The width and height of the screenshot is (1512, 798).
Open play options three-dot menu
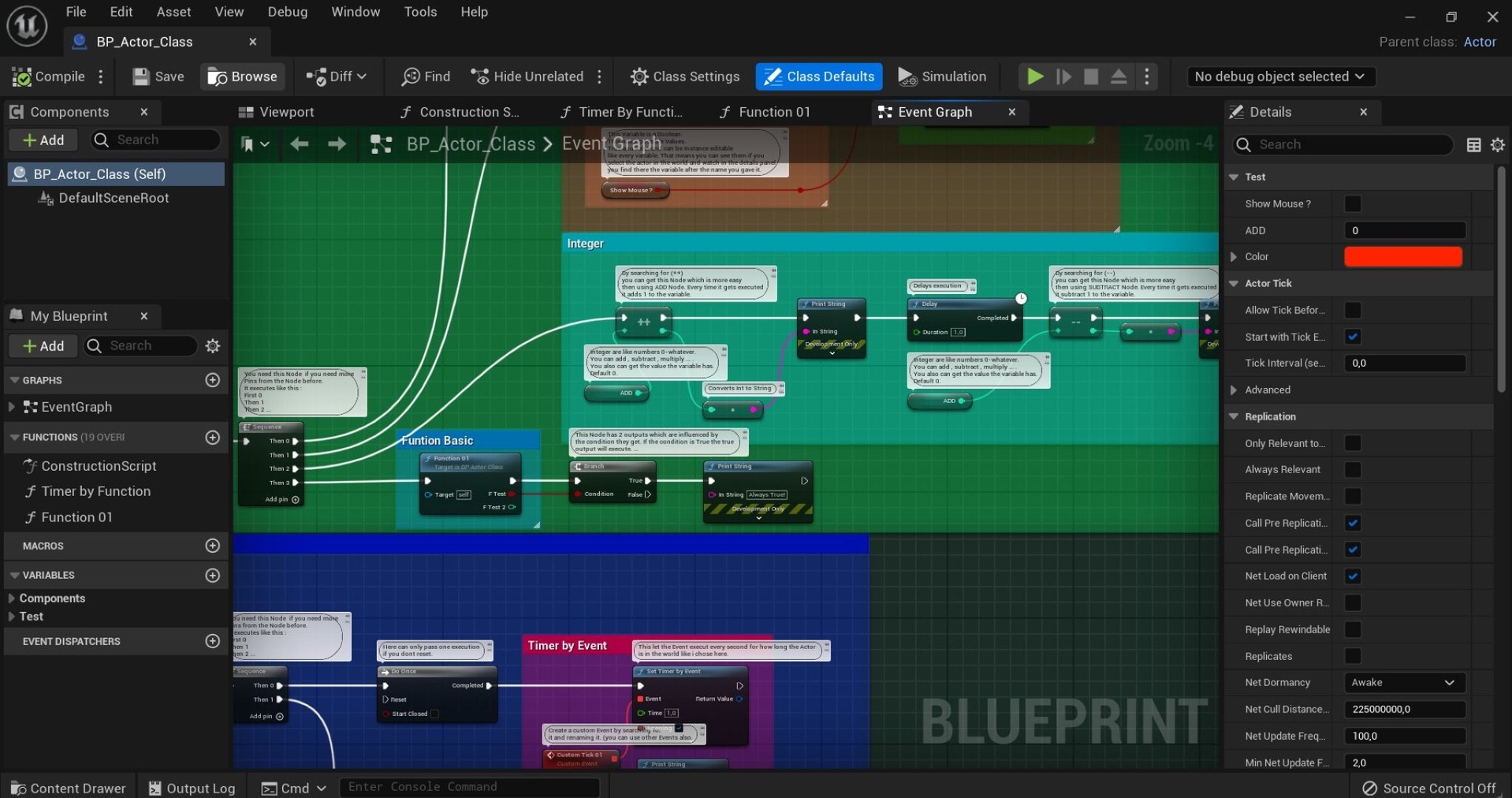pyautogui.click(x=1147, y=76)
